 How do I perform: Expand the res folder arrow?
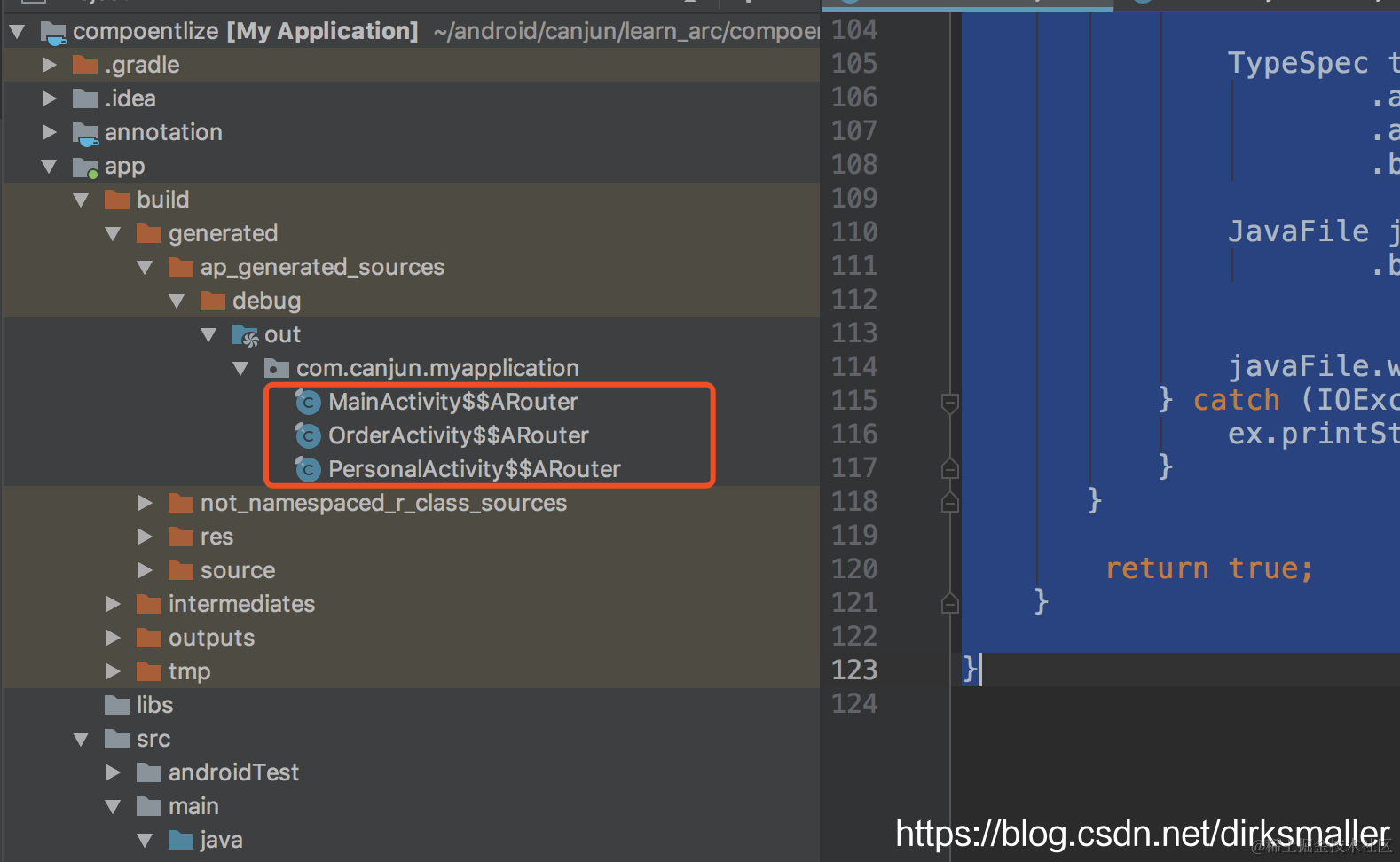[146, 537]
